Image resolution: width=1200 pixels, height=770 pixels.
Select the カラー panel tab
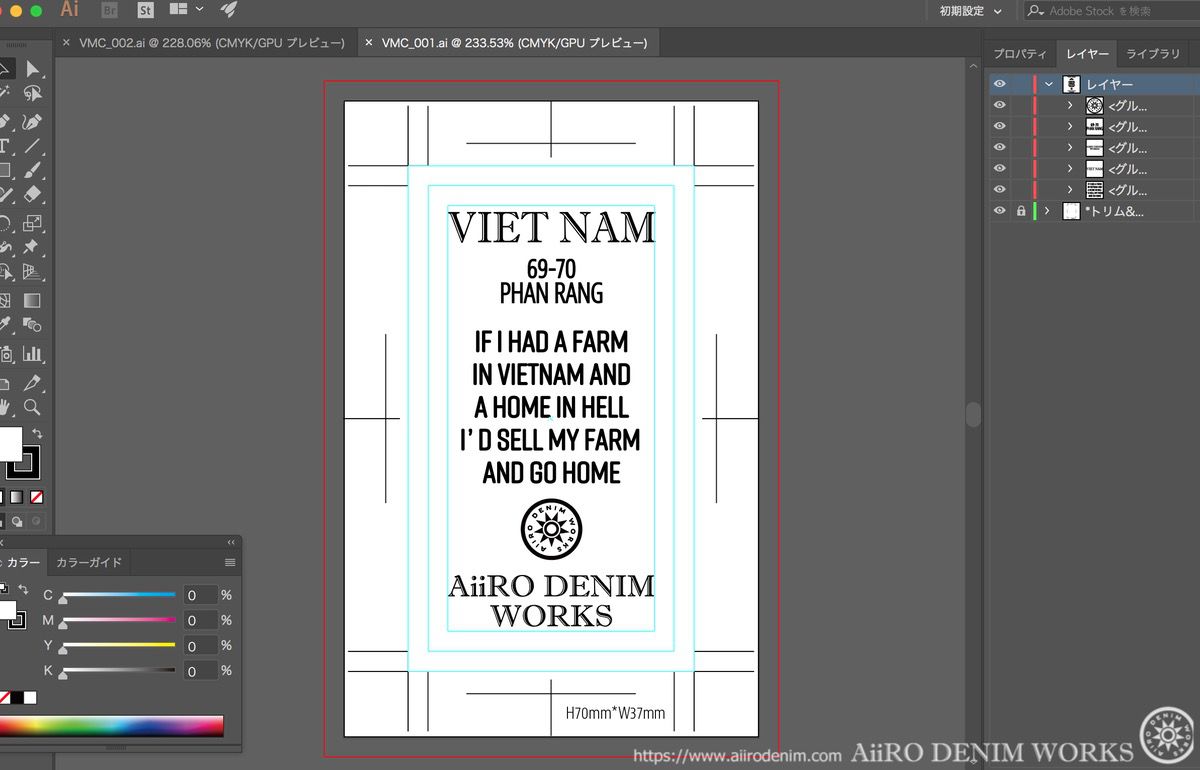pos(24,563)
